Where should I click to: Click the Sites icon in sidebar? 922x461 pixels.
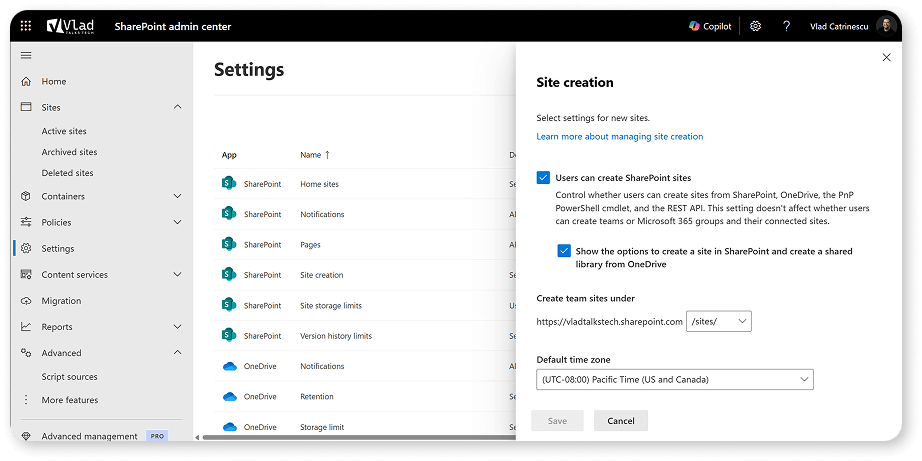coord(26,107)
